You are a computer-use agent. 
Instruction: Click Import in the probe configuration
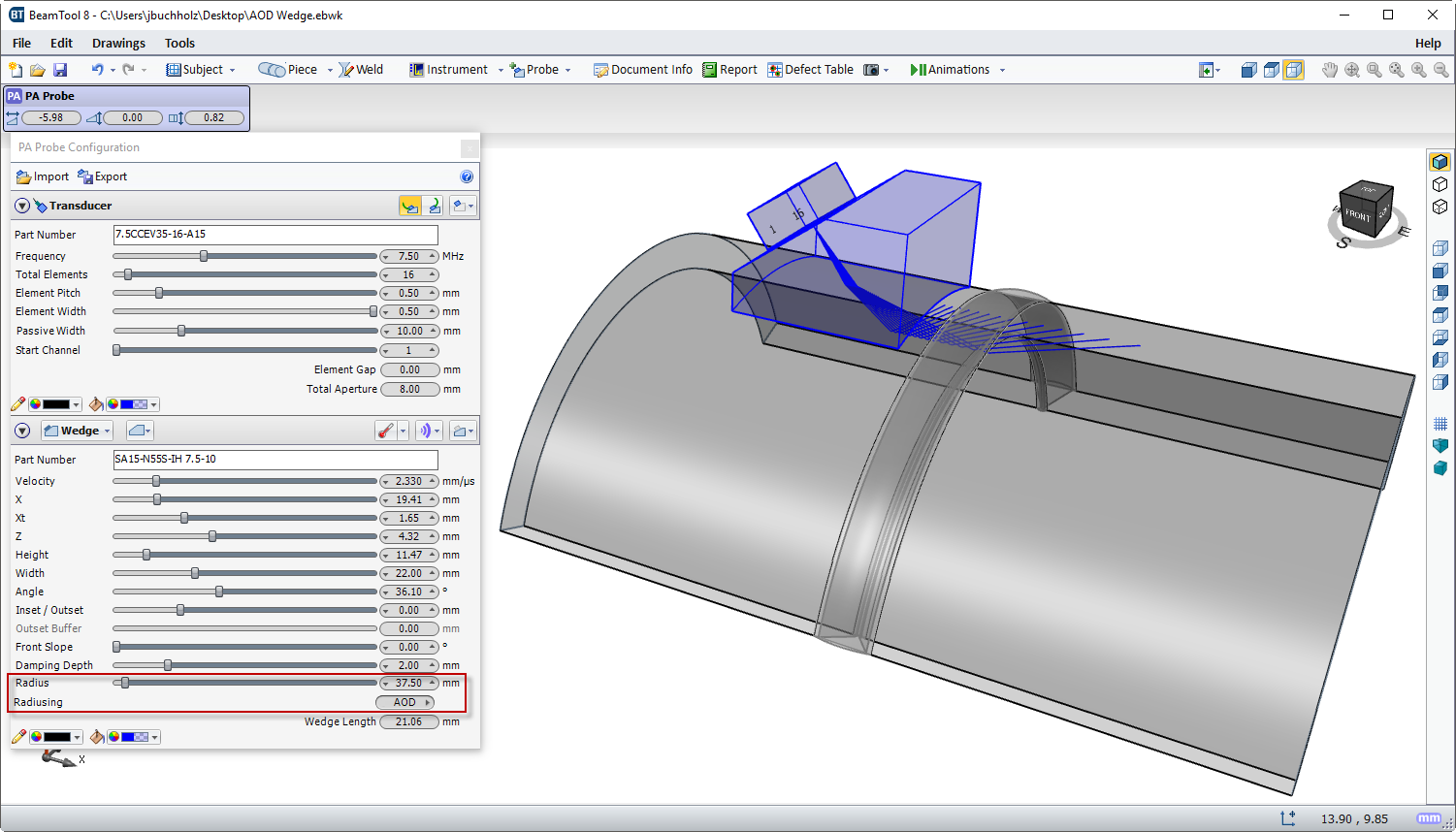[43, 176]
